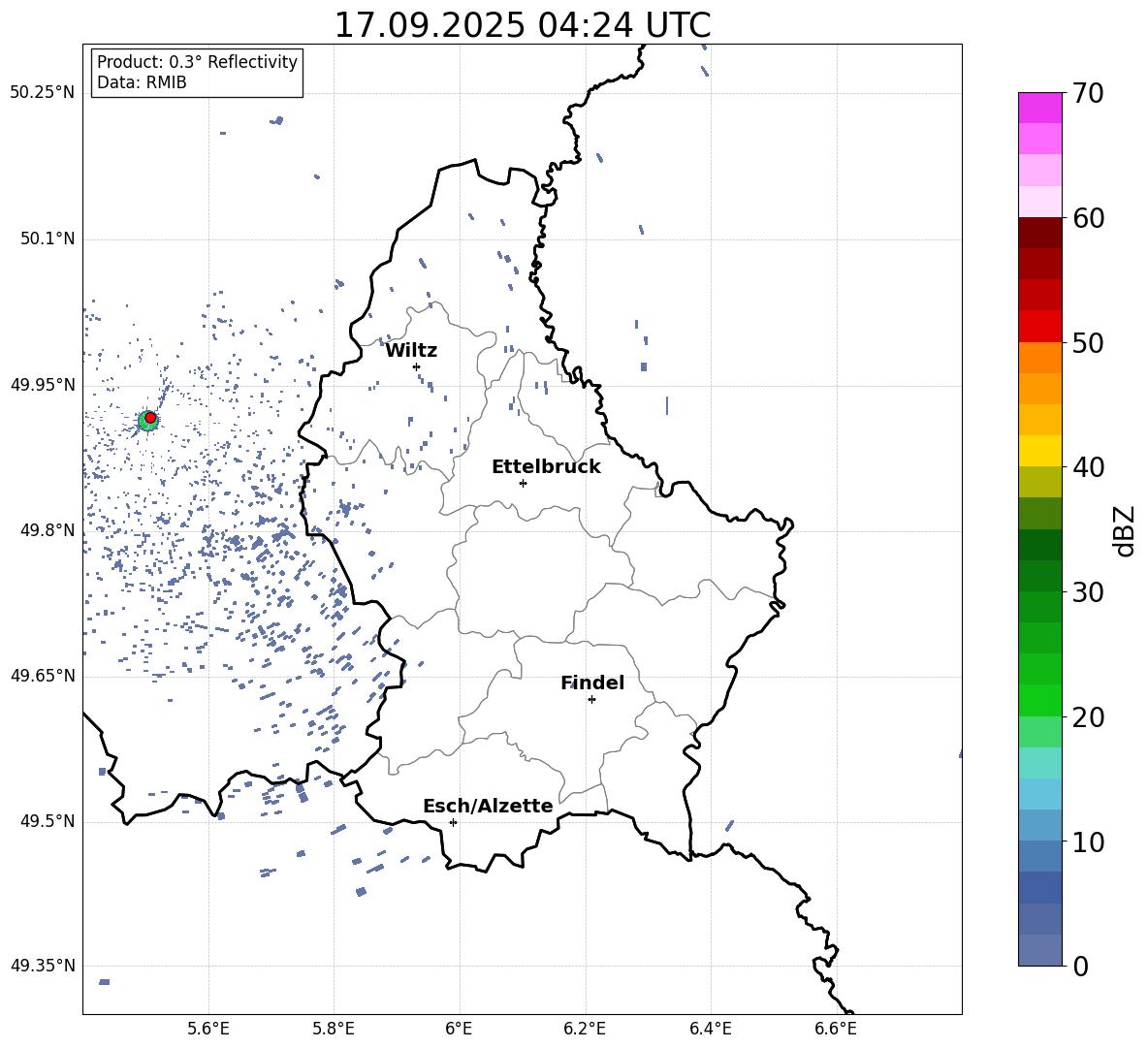Click the 50.1°N latitude label
Viewport: 1148px width, 1048px height.
pyautogui.click(x=48, y=239)
